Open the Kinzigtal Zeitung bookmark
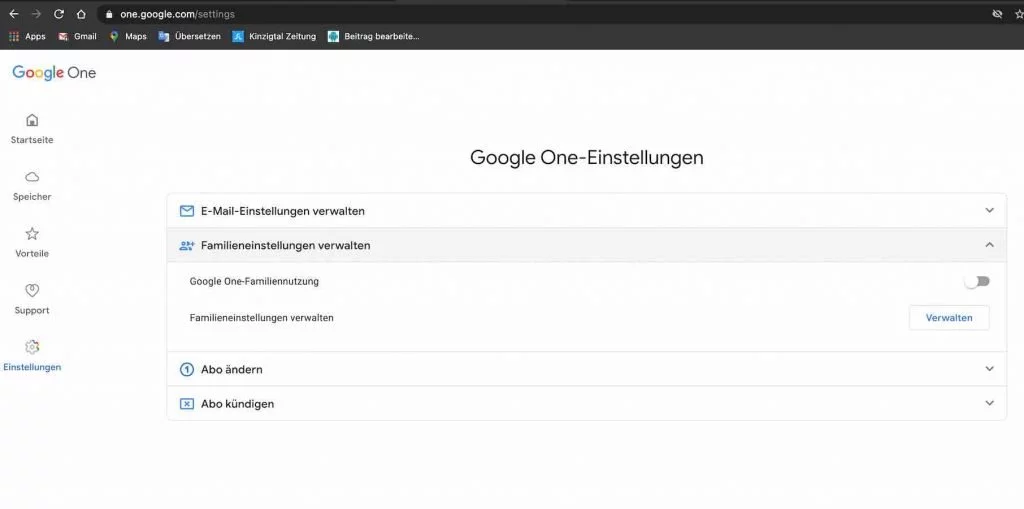Viewport: 1024px width, 509px height. point(274,37)
